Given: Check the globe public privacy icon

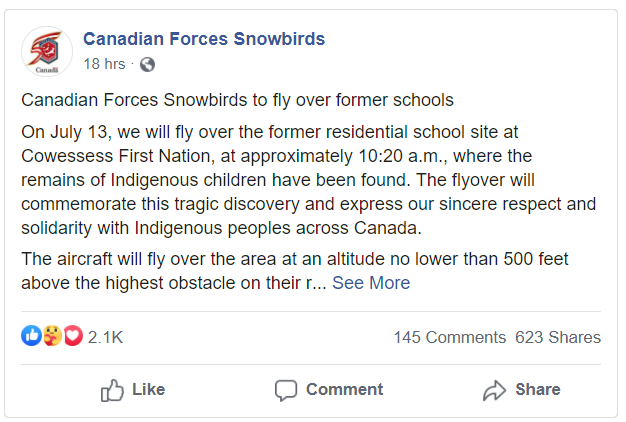Looking at the screenshot, I should (147, 64).
